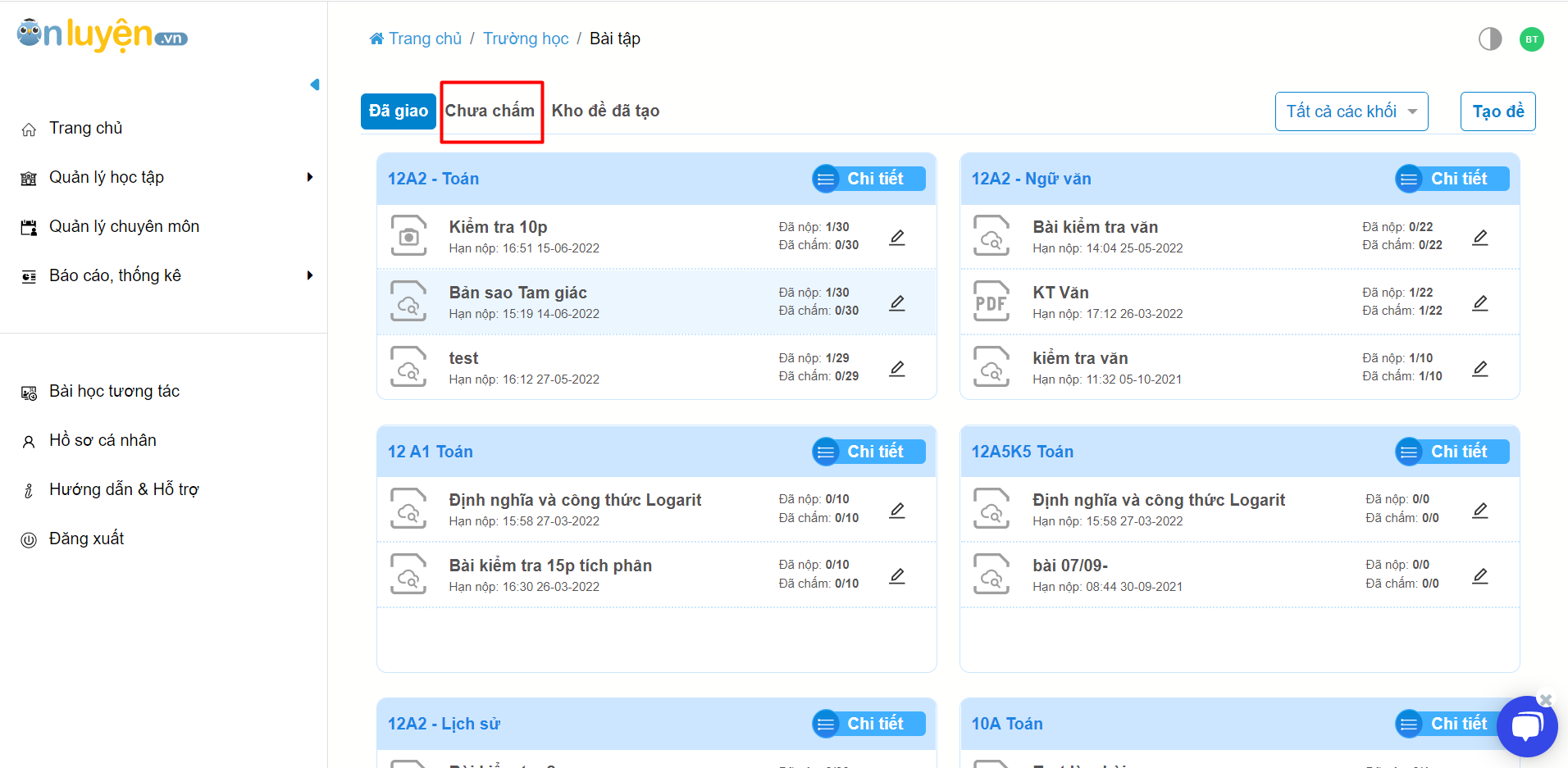
Task: Click the Bài học tương tác icon
Action: pos(29,393)
